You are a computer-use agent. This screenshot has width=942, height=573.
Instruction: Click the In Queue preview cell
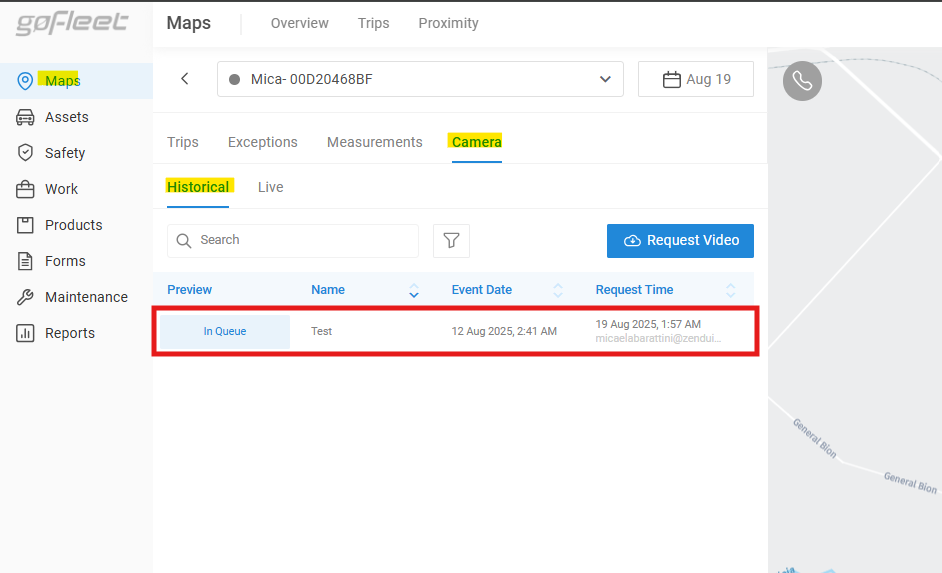click(225, 332)
